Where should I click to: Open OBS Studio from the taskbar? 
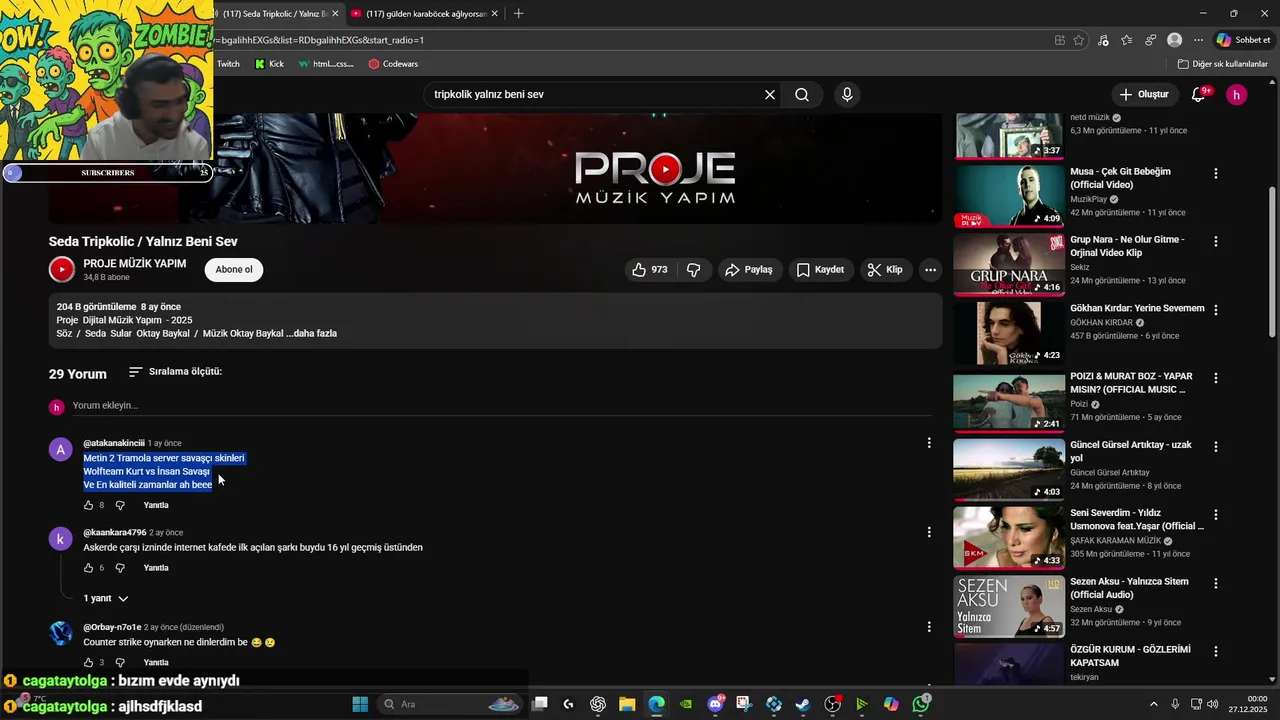pos(832,704)
